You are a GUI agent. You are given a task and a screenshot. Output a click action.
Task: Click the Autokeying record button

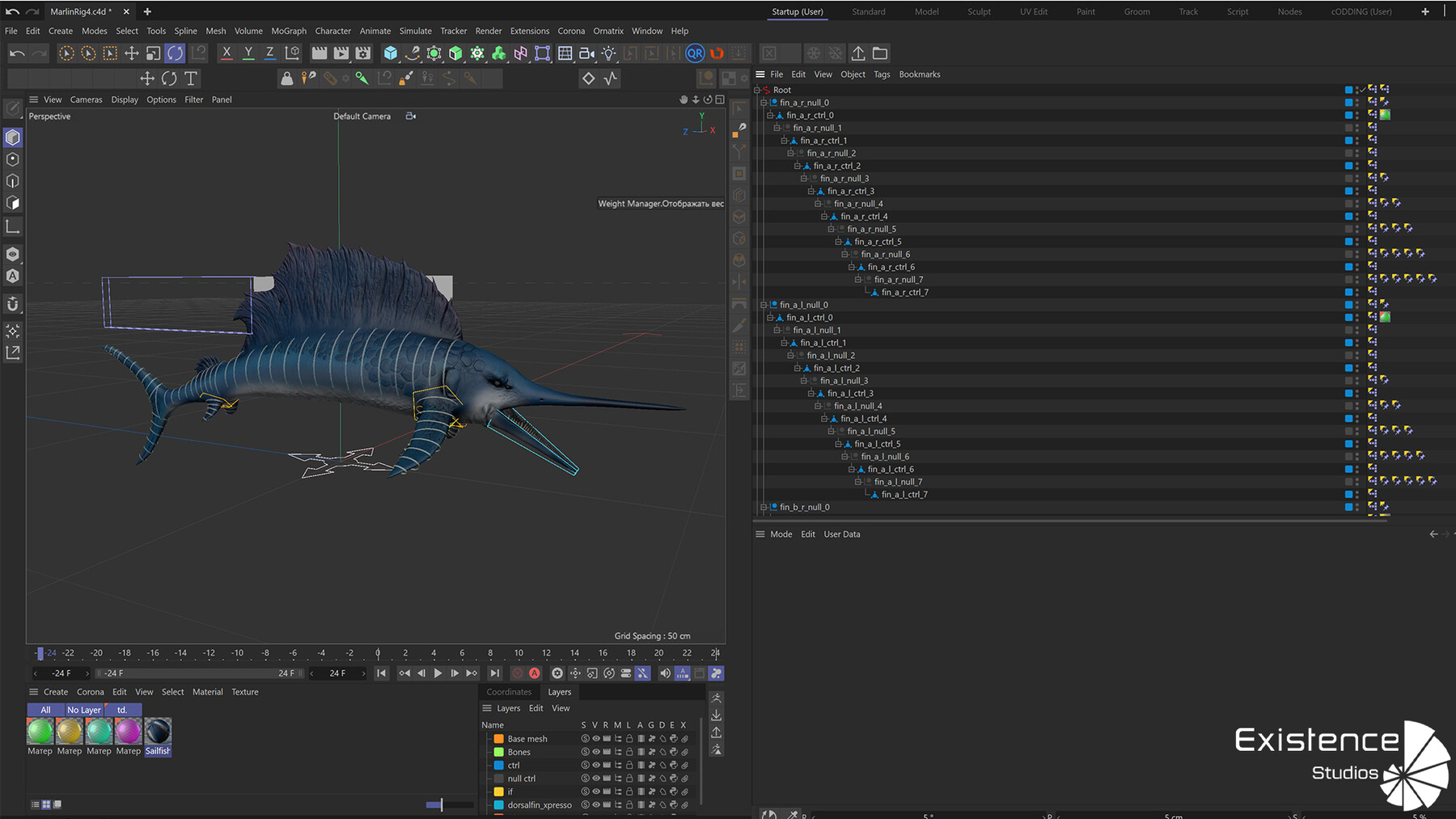tap(534, 673)
